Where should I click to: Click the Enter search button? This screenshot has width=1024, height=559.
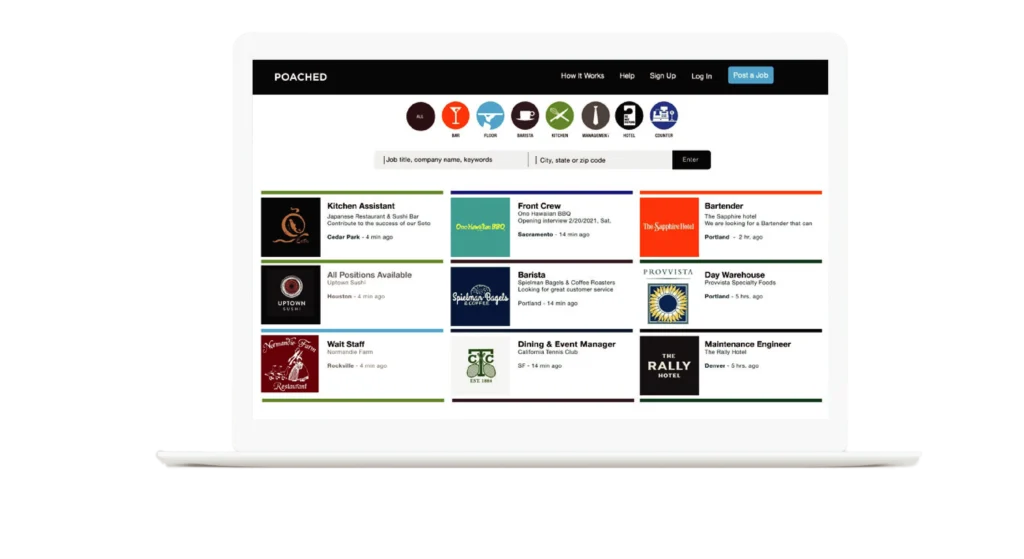pyautogui.click(x=691, y=160)
